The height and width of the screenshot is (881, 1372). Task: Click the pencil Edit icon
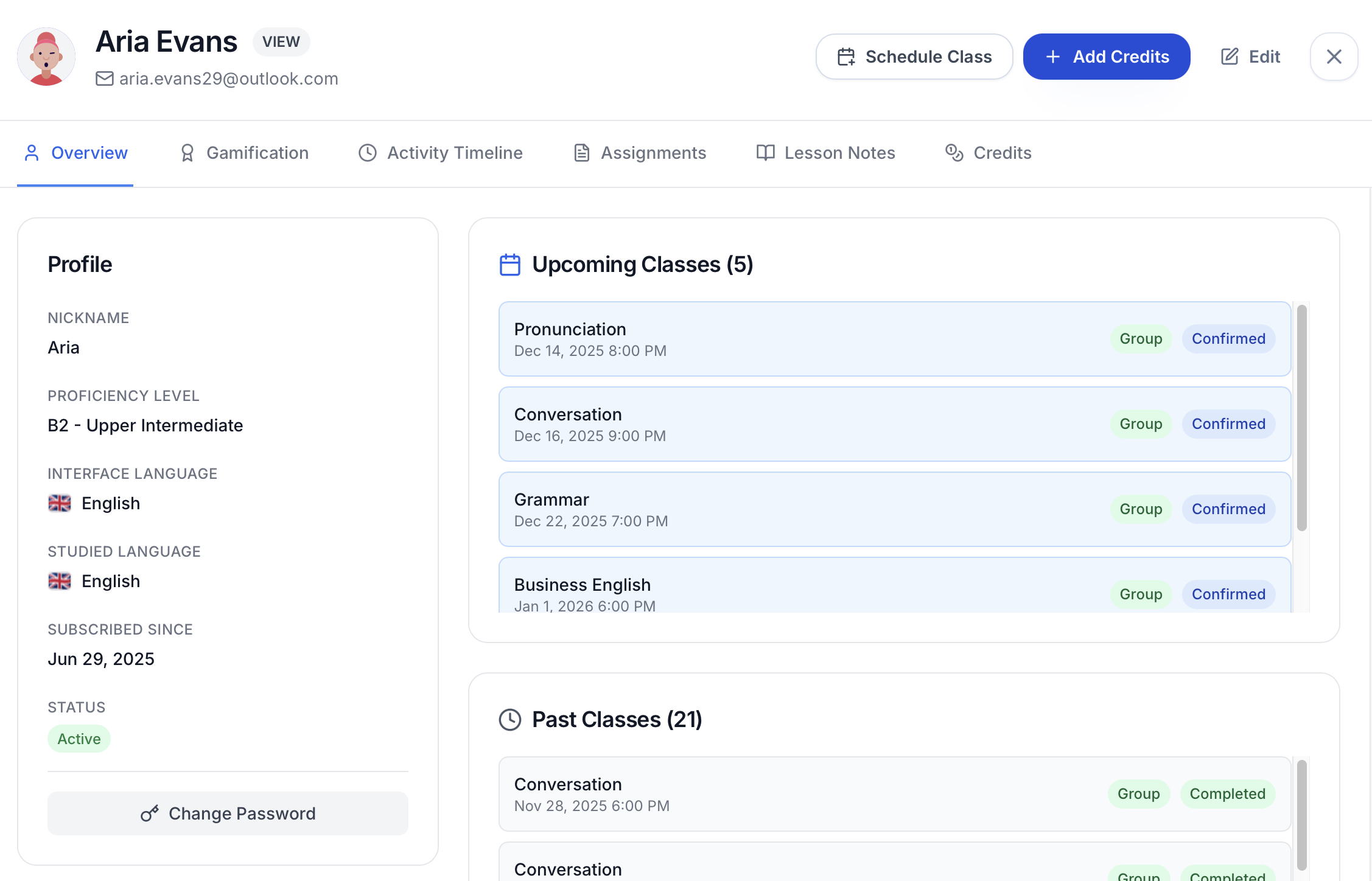click(1230, 57)
